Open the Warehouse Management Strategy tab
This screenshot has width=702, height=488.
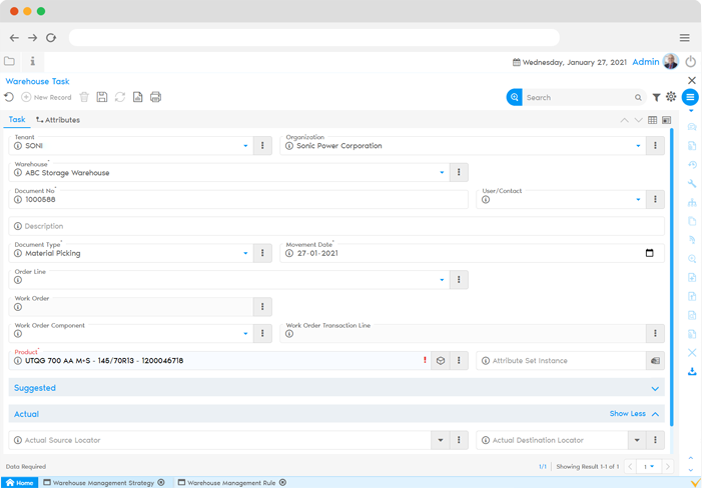(x=103, y=482)
